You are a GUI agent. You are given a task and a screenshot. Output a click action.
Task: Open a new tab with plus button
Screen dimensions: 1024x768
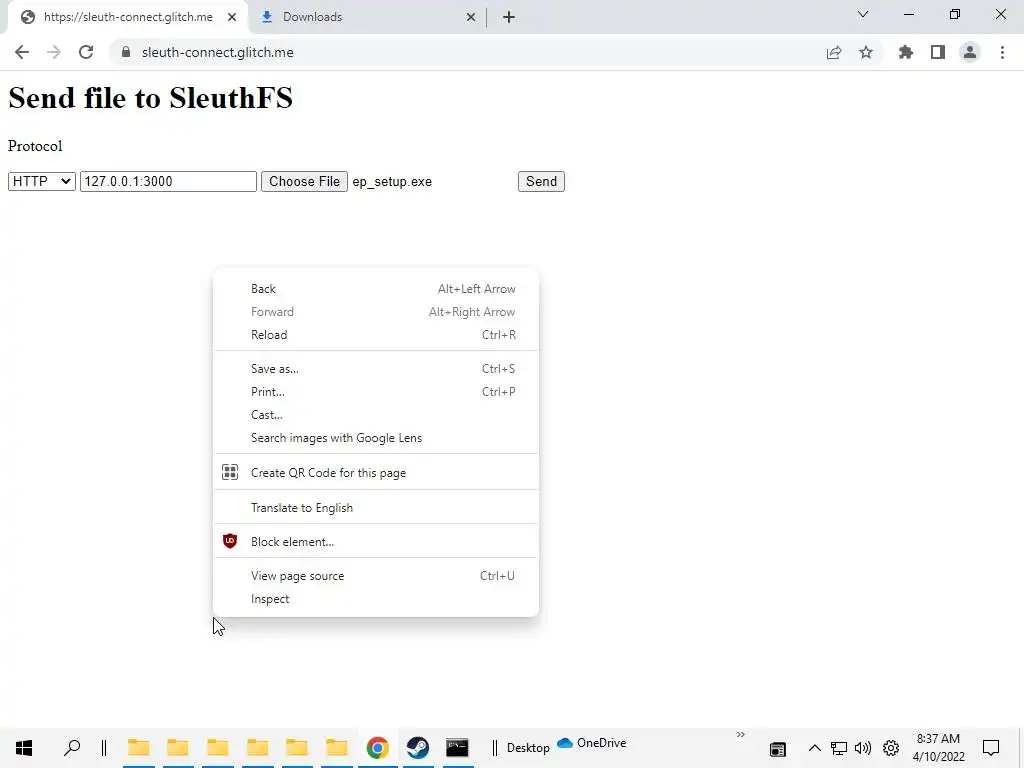509,17
